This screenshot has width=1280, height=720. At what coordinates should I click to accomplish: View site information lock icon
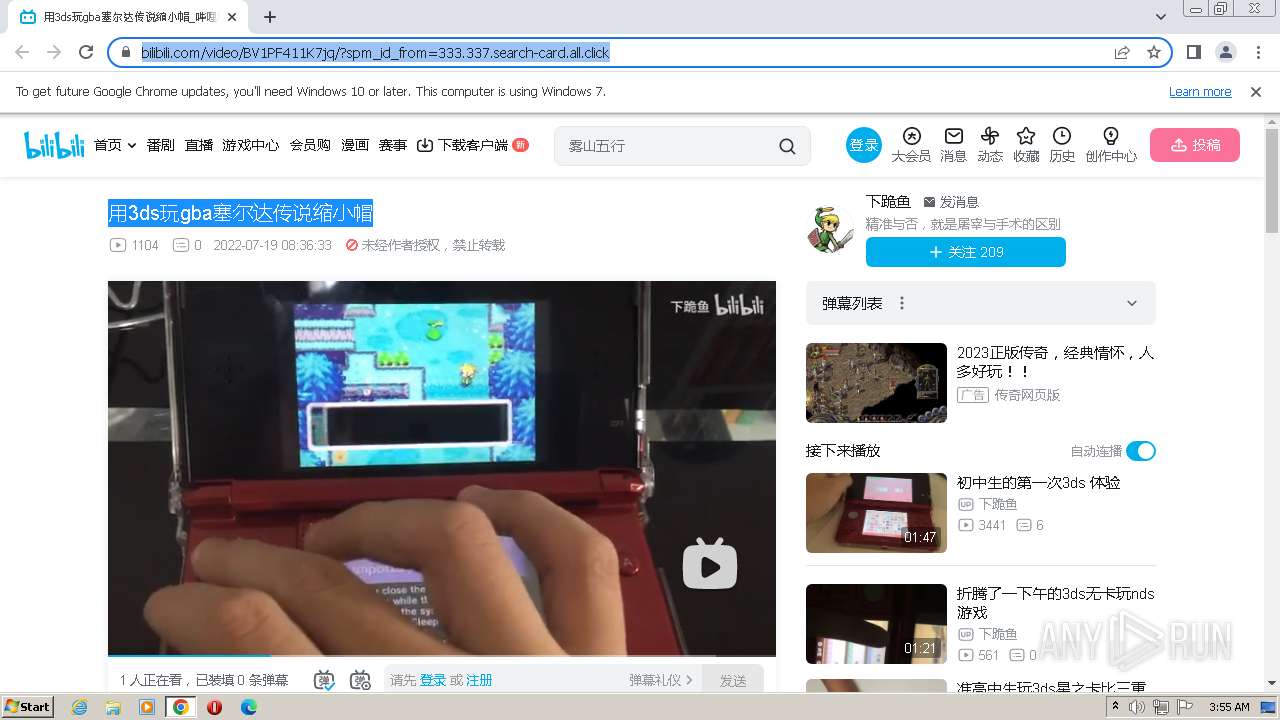pos(126,52)
